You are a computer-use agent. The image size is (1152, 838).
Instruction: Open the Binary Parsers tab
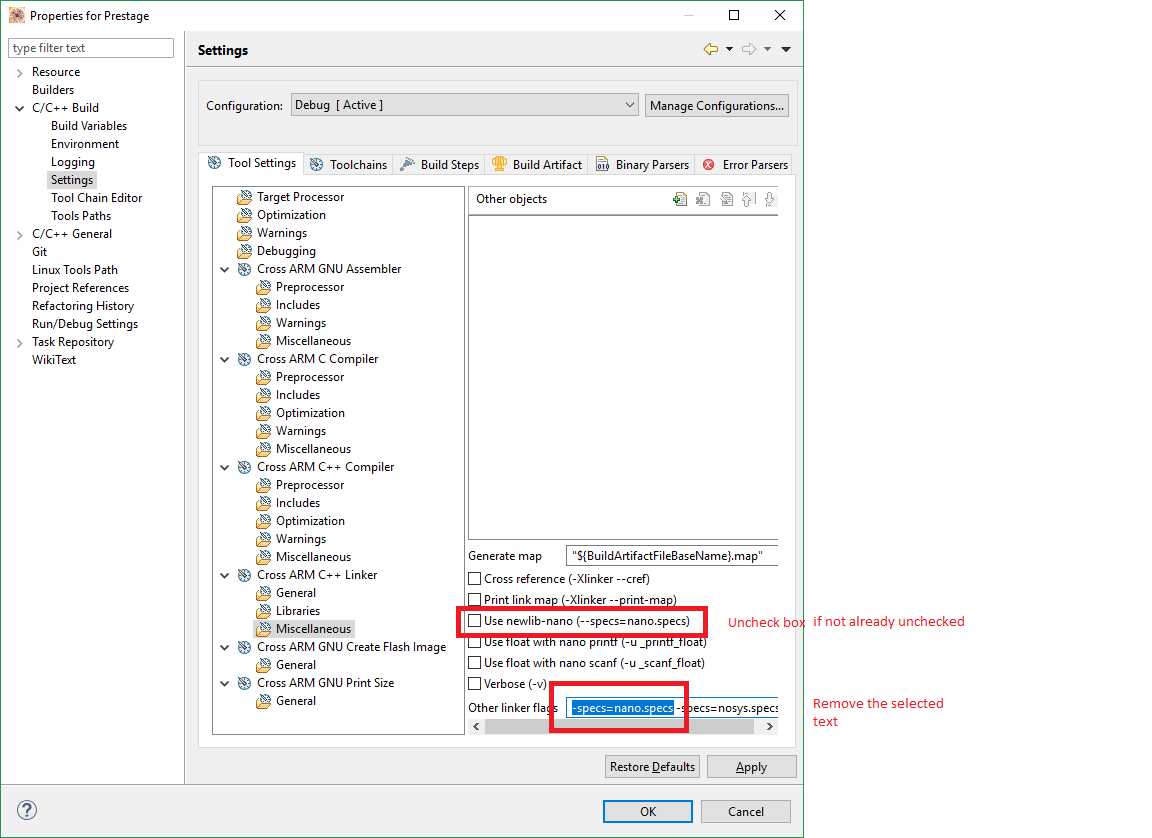[x=642, y=163]
